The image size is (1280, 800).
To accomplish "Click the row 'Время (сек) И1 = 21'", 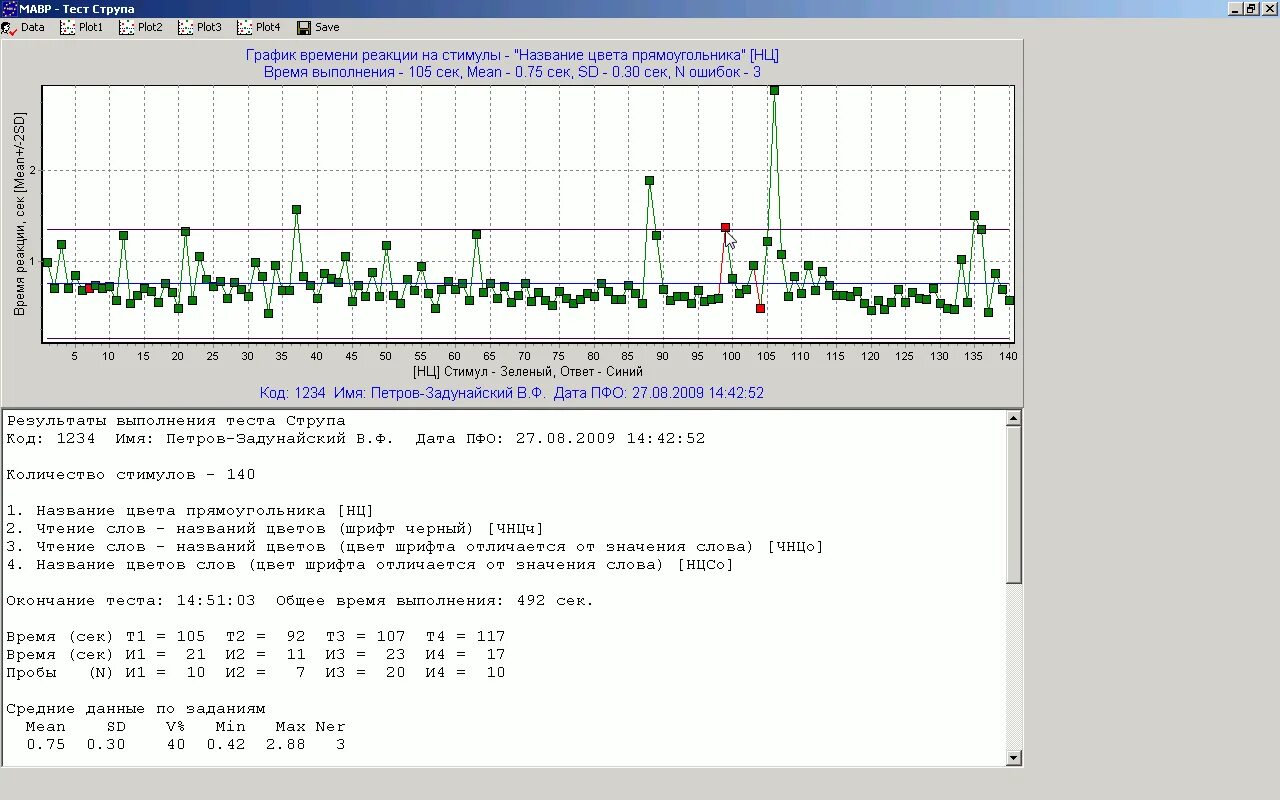I will [x=256, y=655].
